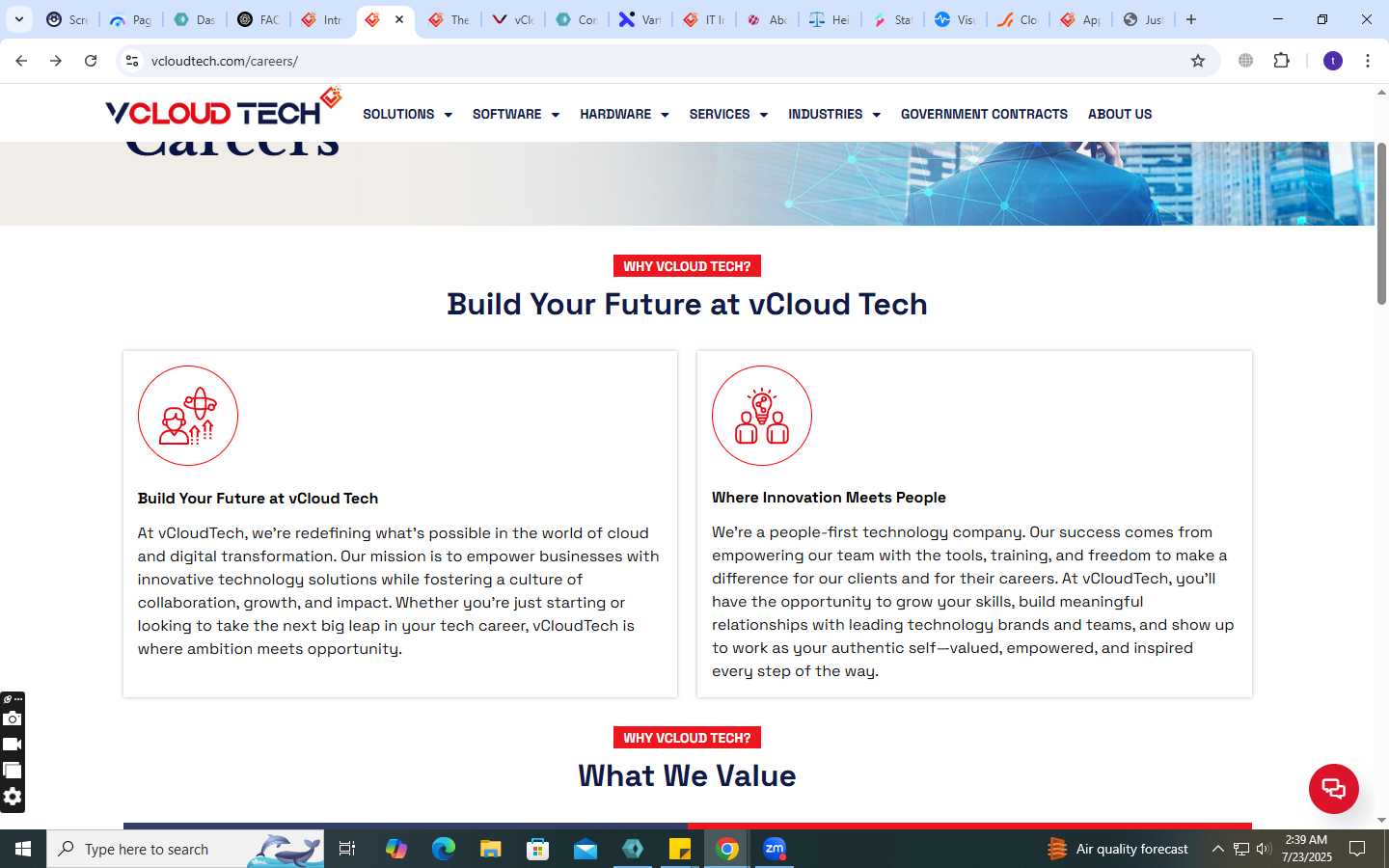The height and width of the screenshot is (868, 1389).
Task: Switch to the 'Visu' tab
Action: click(955, 19)
